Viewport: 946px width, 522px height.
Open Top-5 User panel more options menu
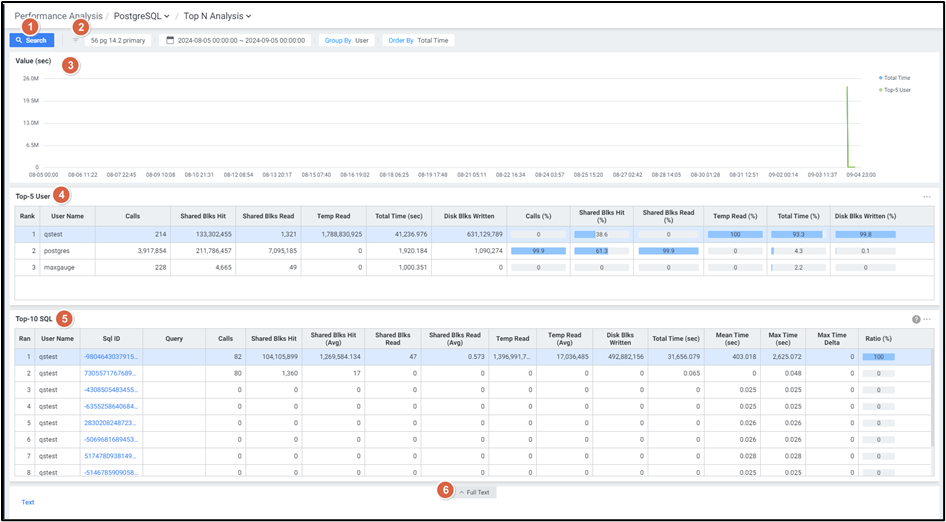click(x=927, y=197)
